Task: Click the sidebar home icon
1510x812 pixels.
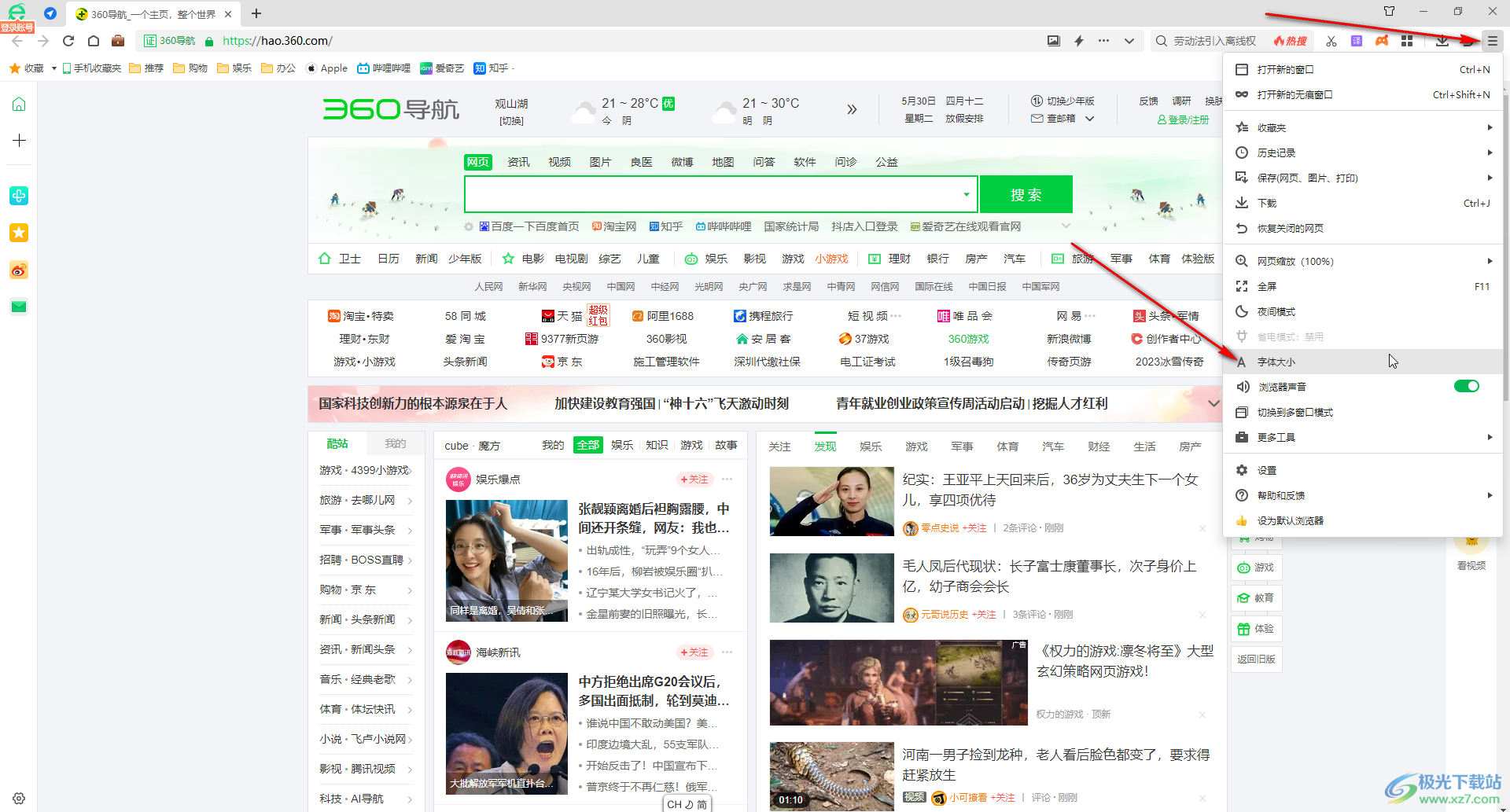Action: (x=19, y=105)
